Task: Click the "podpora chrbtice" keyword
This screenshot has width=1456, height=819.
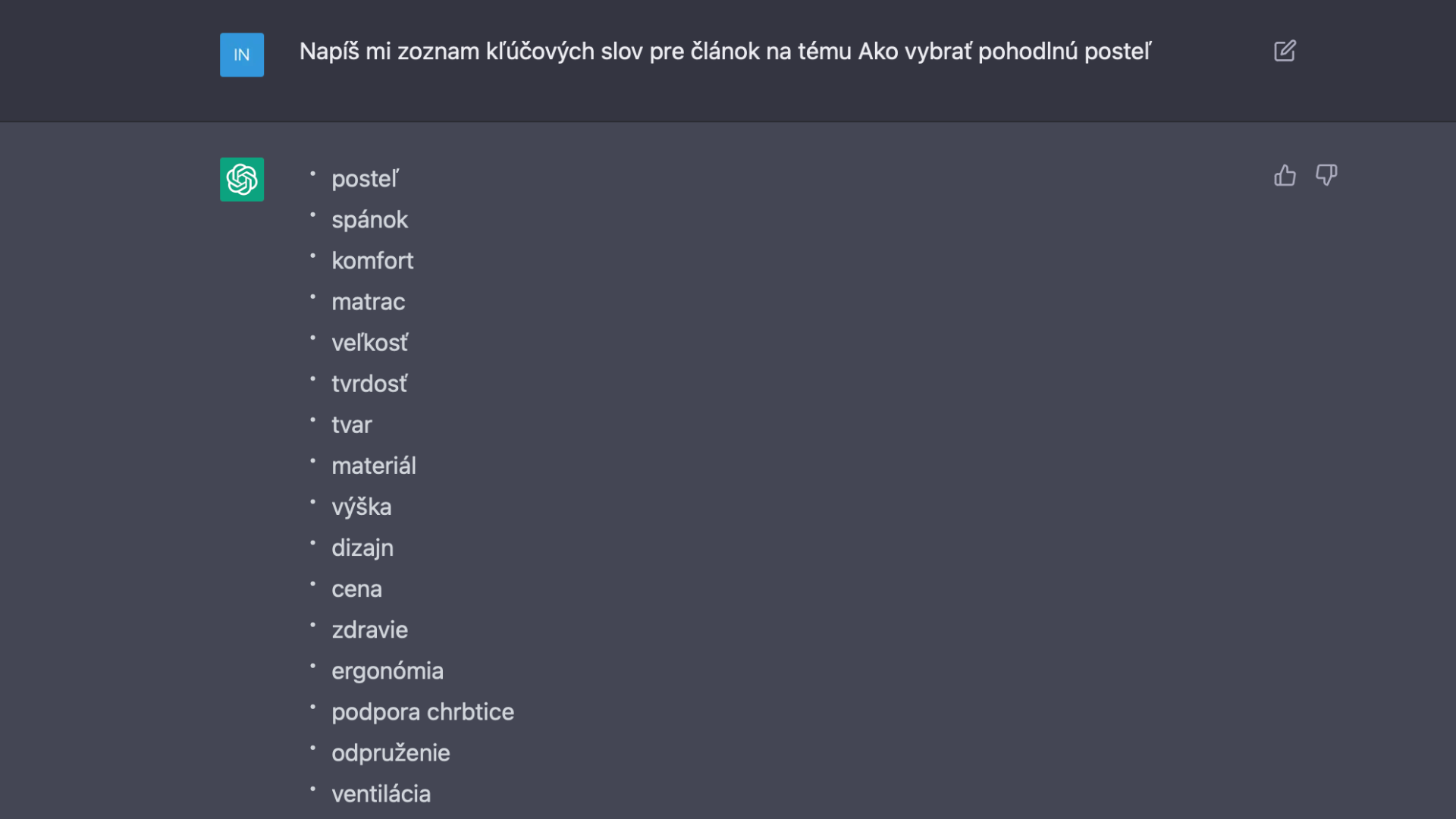Action: [x=422, y=711]
